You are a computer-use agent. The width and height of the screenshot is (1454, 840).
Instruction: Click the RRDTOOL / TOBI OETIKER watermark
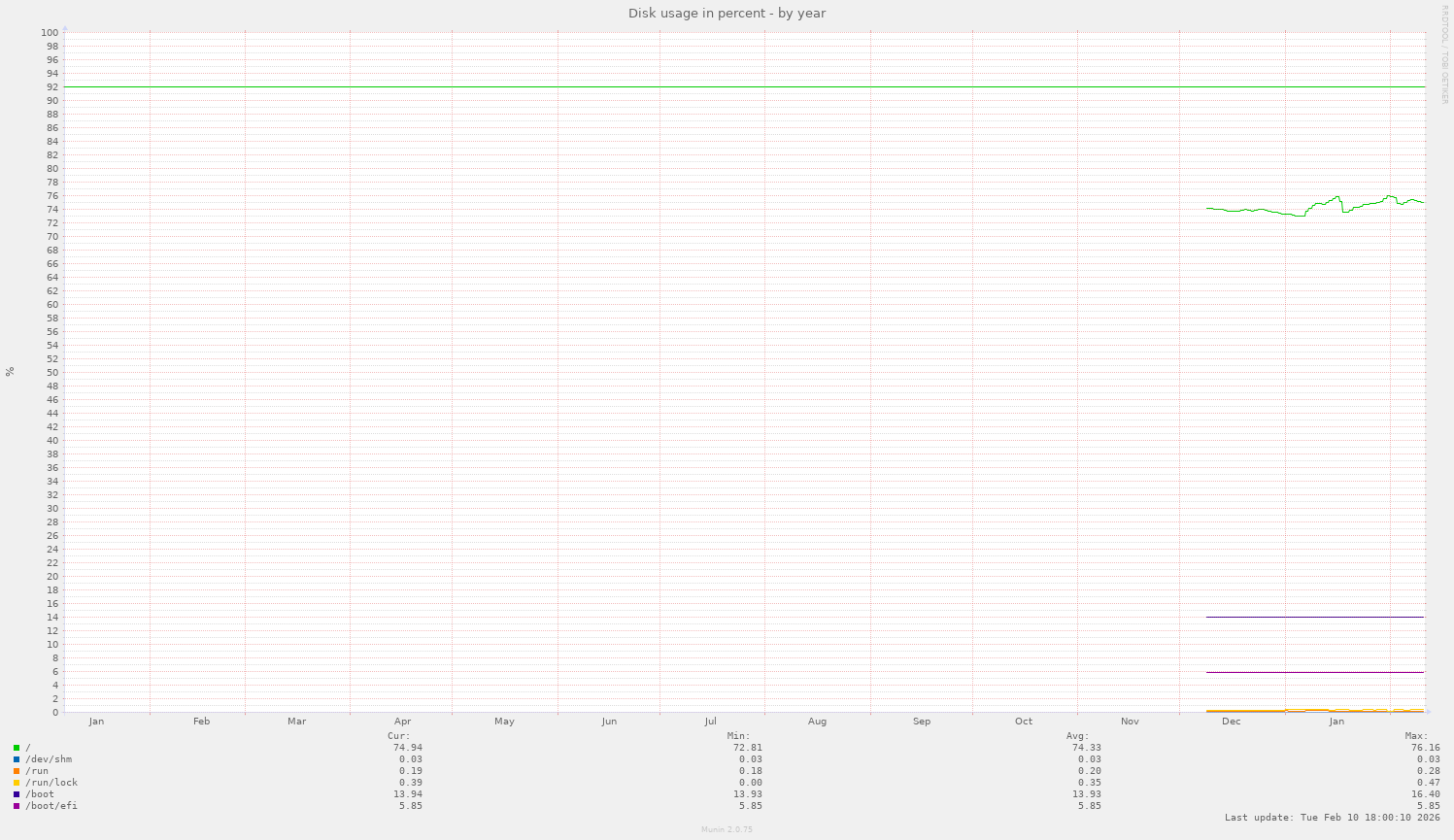tap(1446, 58)
